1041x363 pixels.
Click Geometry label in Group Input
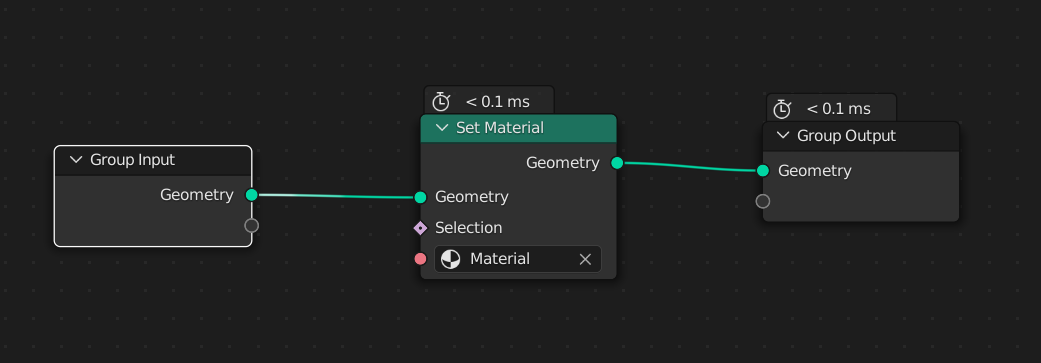pyautogui.click(x=197, y=194)
